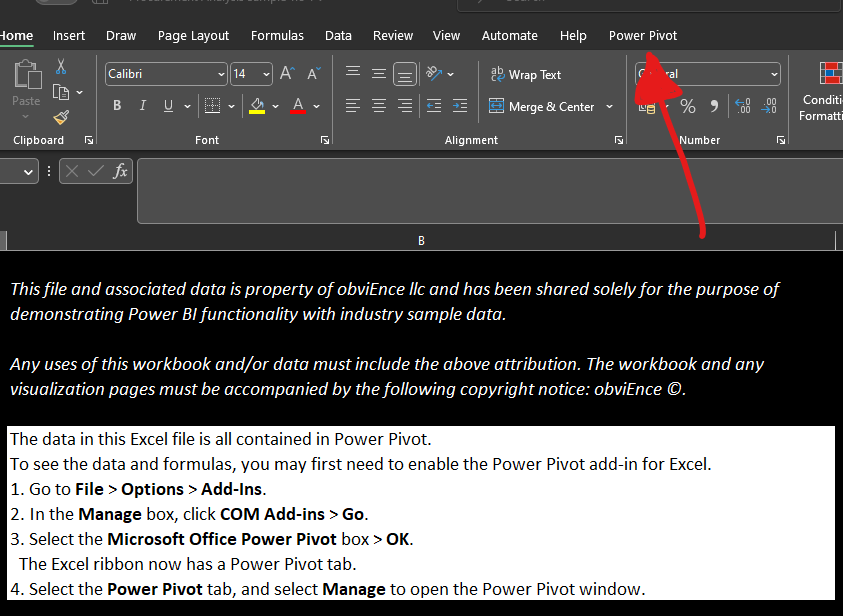Click the Increase Font Size icon

point(287,74)
